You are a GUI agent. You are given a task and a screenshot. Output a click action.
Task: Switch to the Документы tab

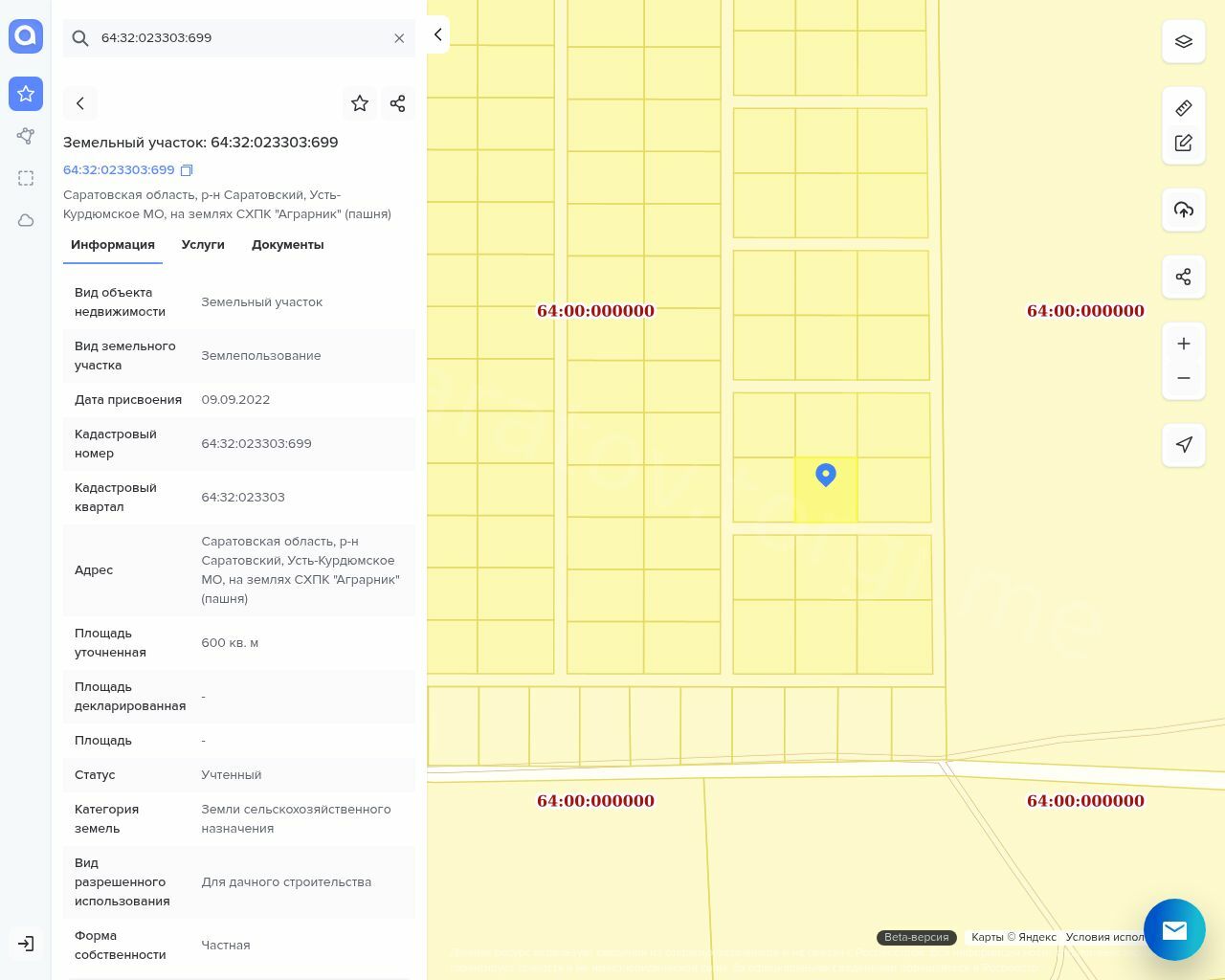(x=287, y=245)
